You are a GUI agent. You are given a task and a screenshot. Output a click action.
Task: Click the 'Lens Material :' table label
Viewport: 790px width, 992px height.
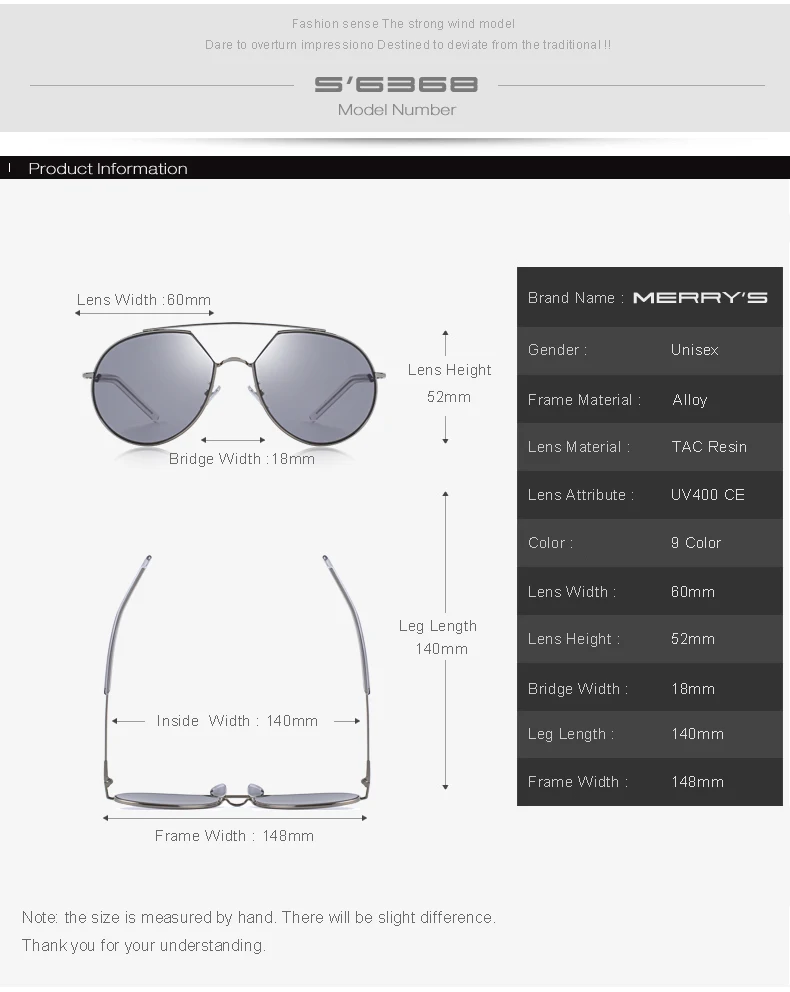tap(579, 447)
